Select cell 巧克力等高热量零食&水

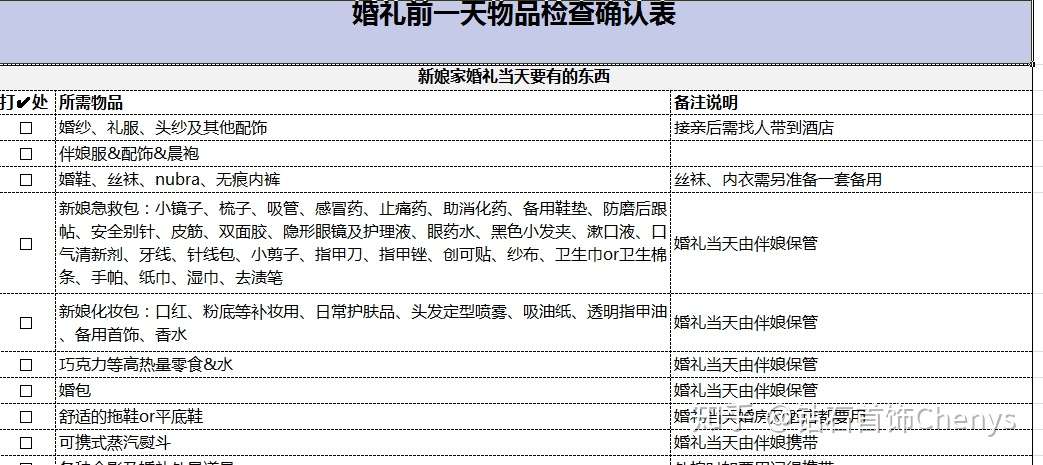(363, 365)
